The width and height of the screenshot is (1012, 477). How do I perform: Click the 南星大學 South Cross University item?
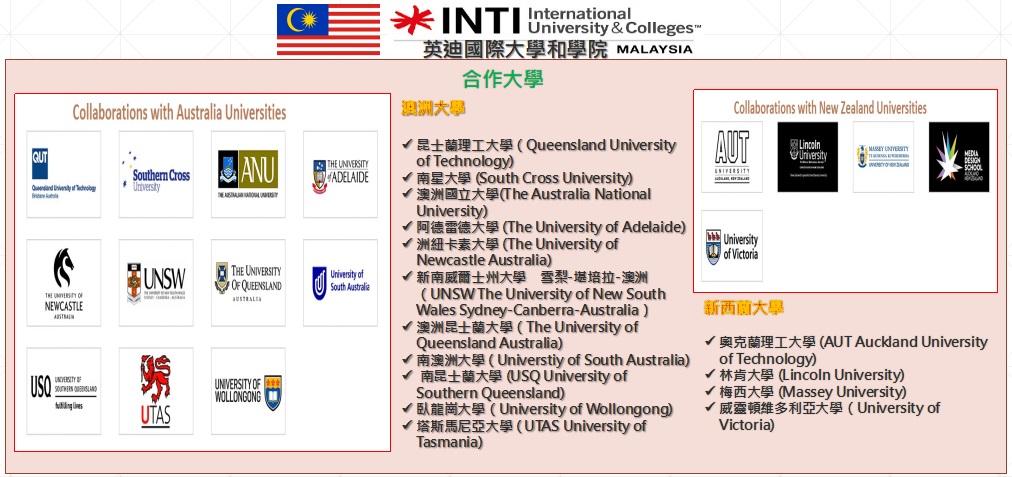pos(517,178)
